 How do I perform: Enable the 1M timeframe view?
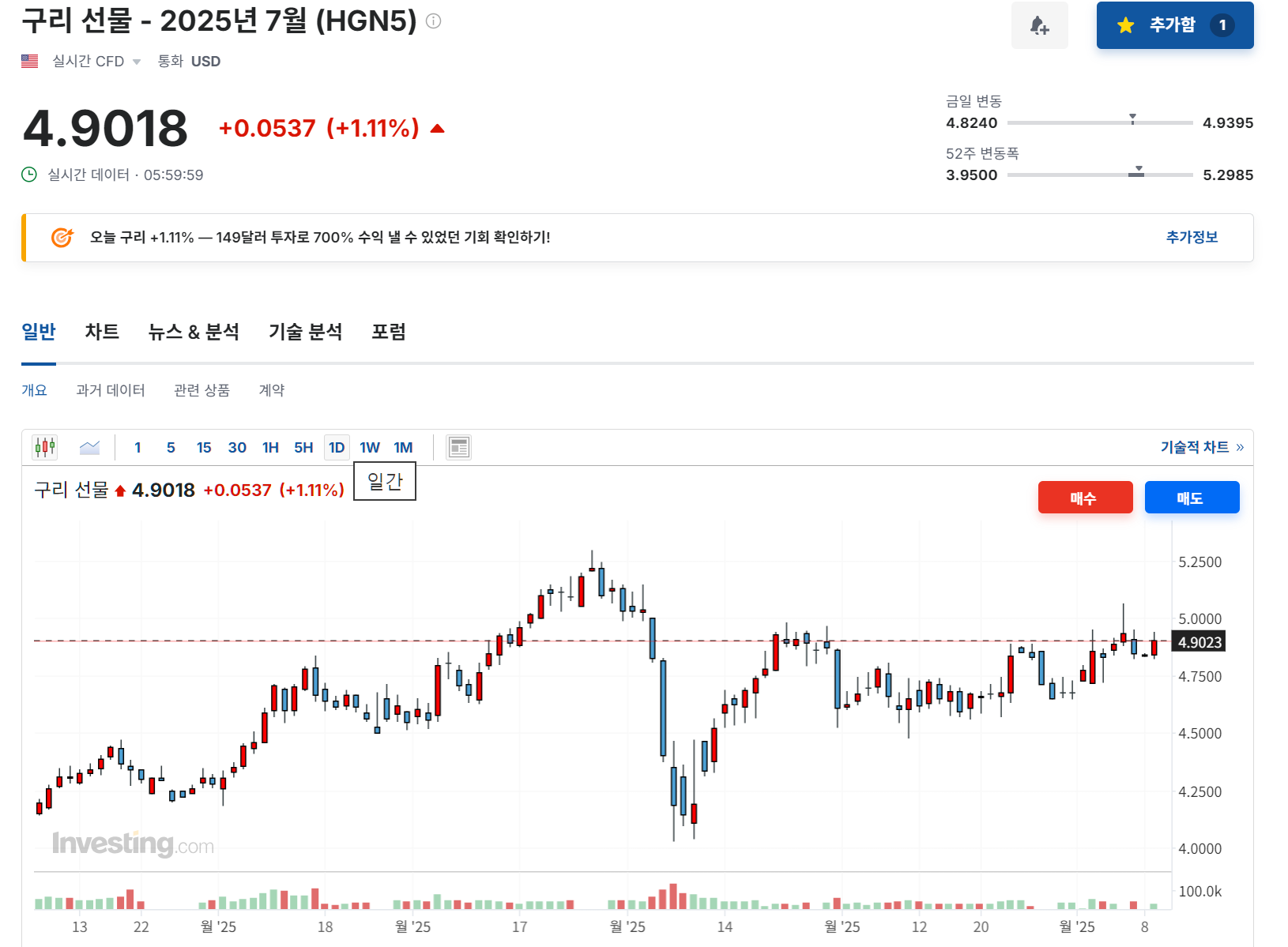(x=403, y=446)
